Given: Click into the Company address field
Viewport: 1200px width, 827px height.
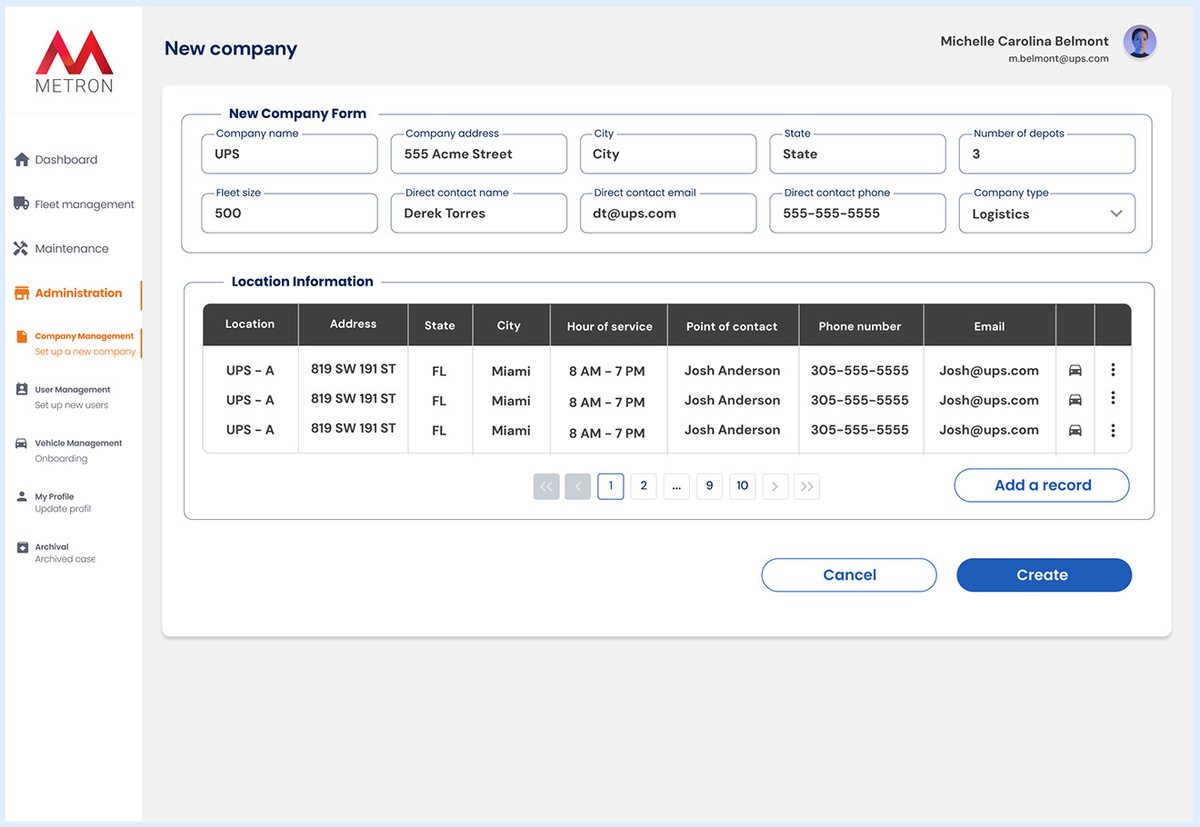Looking at the screenshot, I should click(x=479, y=154).
